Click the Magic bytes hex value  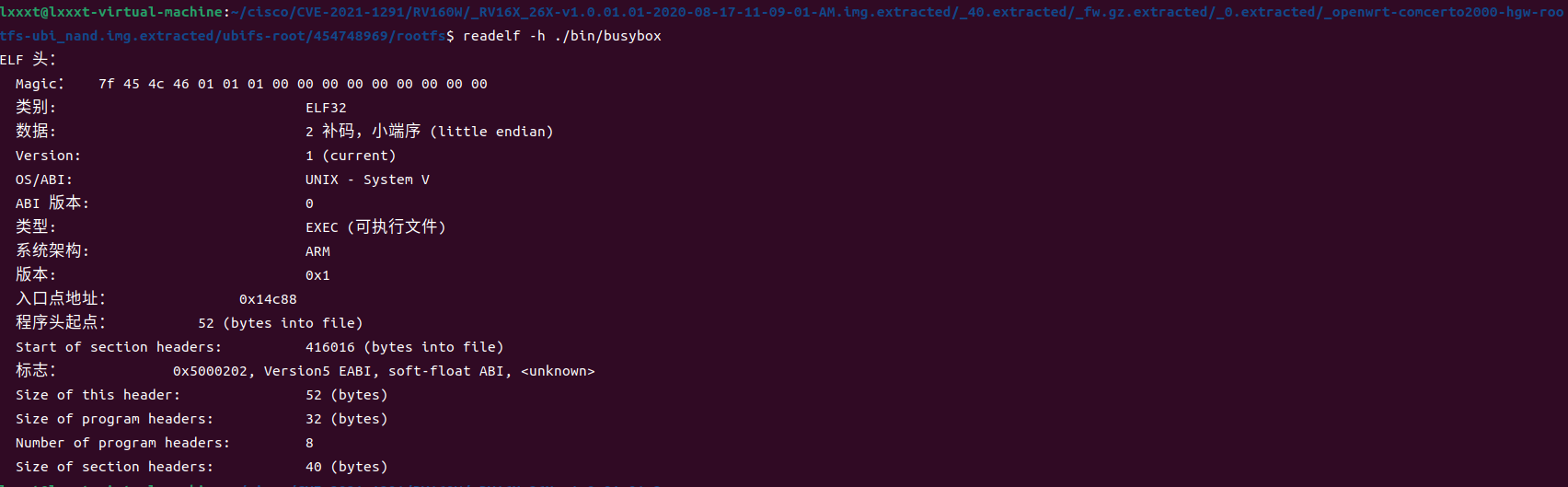pos(293,84)
